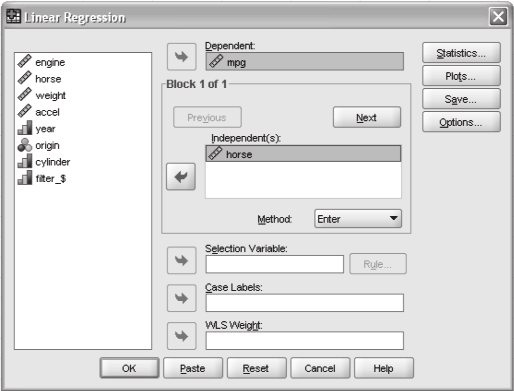
Task: Click the scale ruler icon beside accel
Action: click(x=24, y=111)
